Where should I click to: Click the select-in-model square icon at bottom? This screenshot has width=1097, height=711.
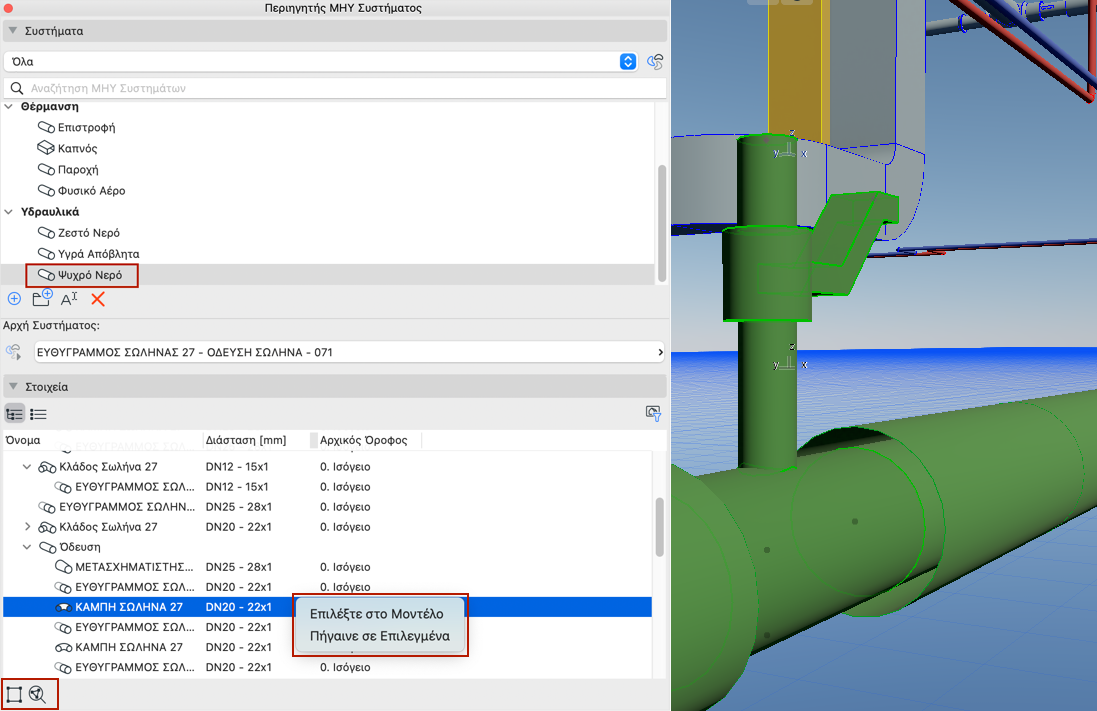point(15,694)
